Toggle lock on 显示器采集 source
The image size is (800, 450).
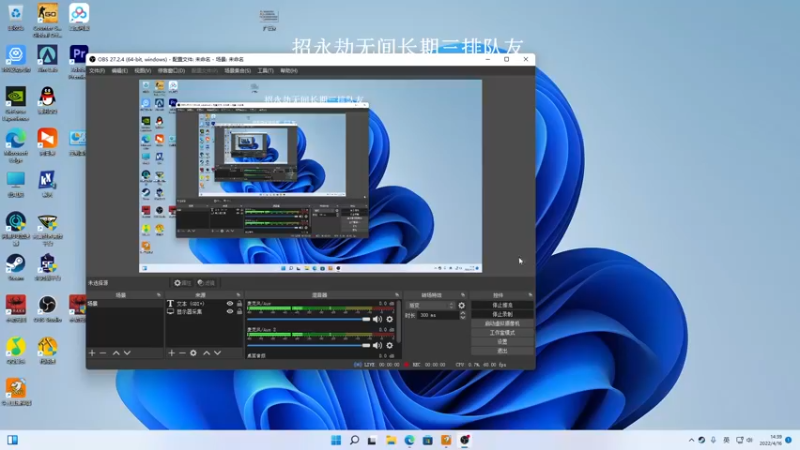[239, 311]
